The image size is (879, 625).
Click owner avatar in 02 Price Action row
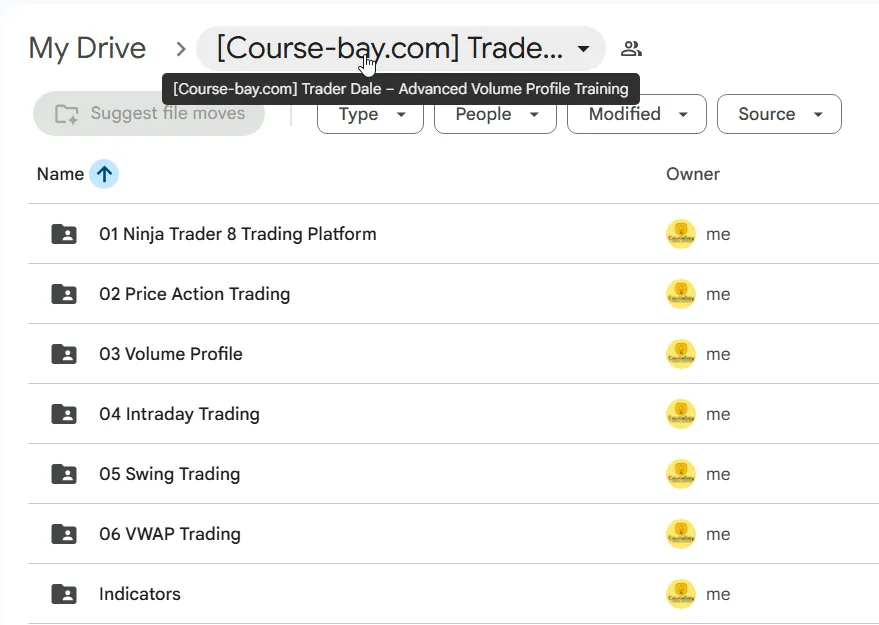(x=681, y=294)
